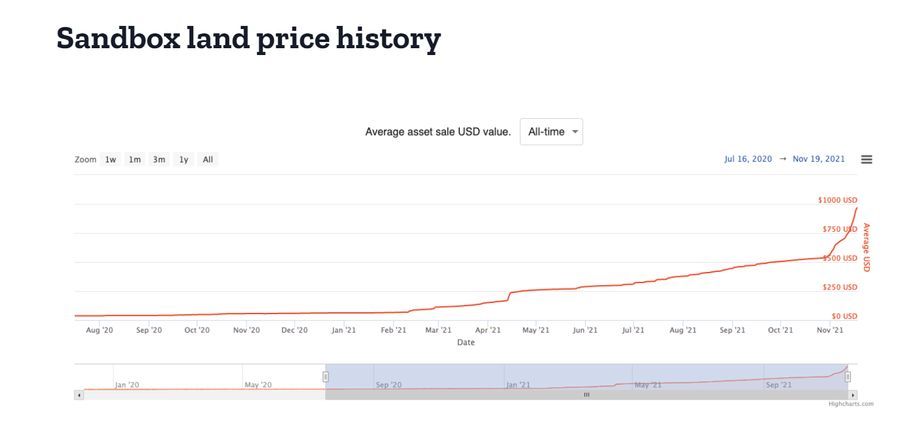Click the left navigator scroll arrow
This screenshot has width=916, height=445.
click(x=78, y=395)
